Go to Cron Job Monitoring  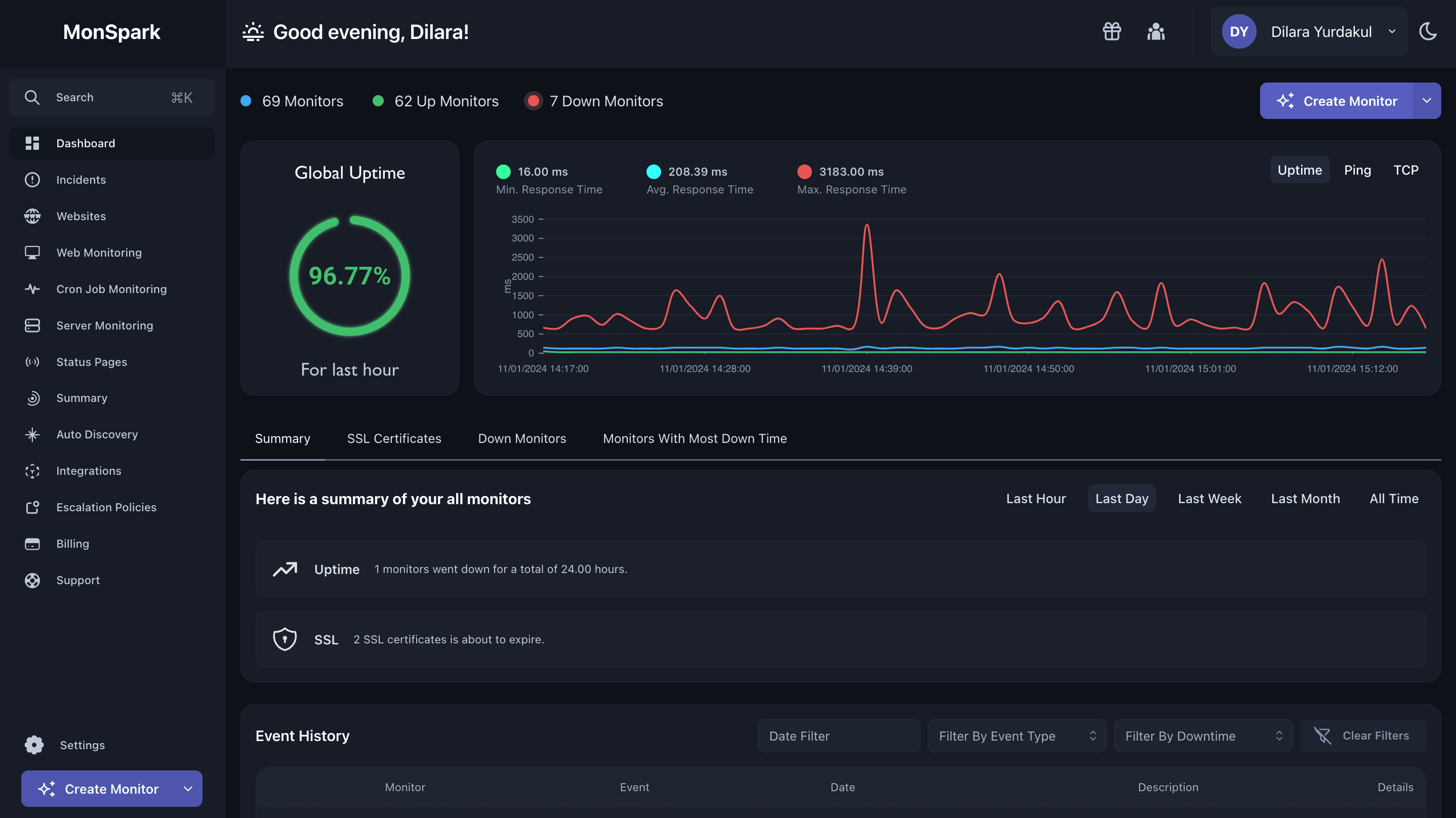click(111, 289)
